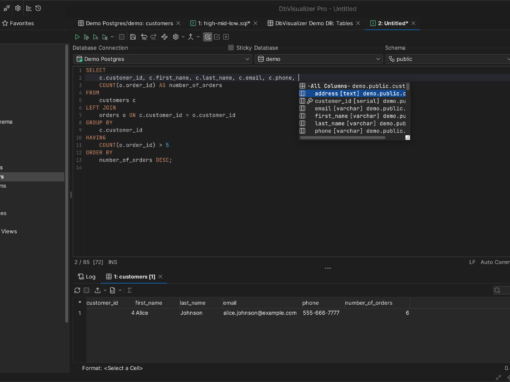Viewport: 510px width, 382px height.
Task: Switch to the 1: high-mid-low.sql tab
Action: tap(220, 23)
